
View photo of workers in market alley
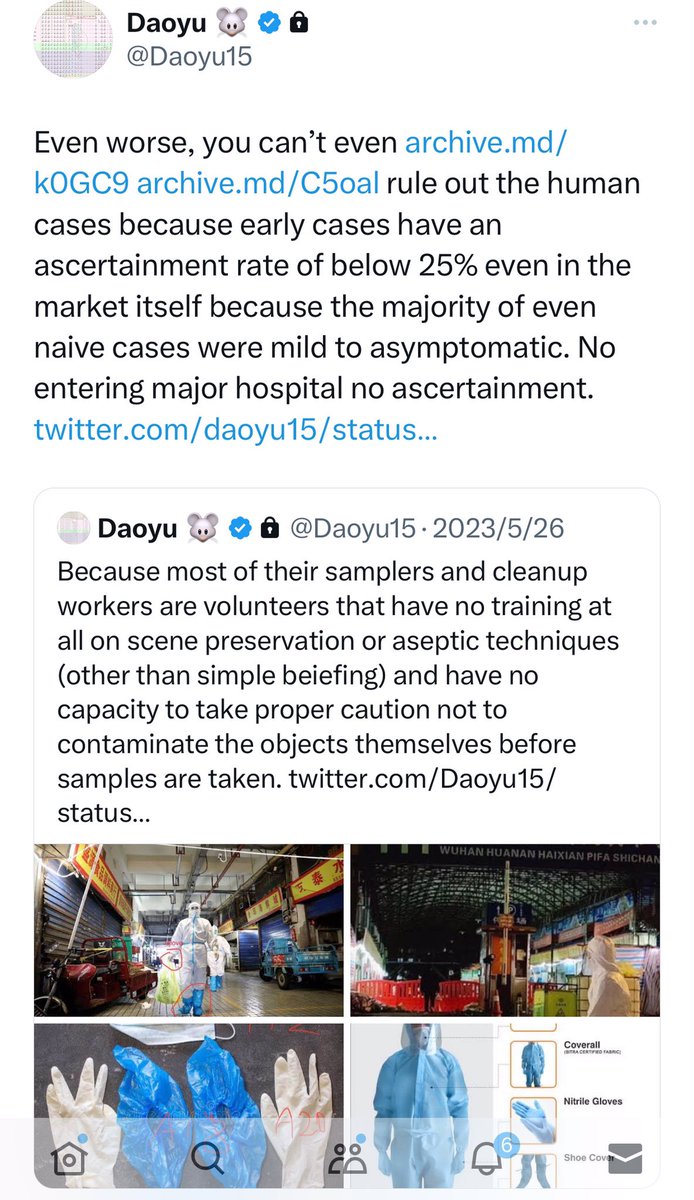(188, 930)
